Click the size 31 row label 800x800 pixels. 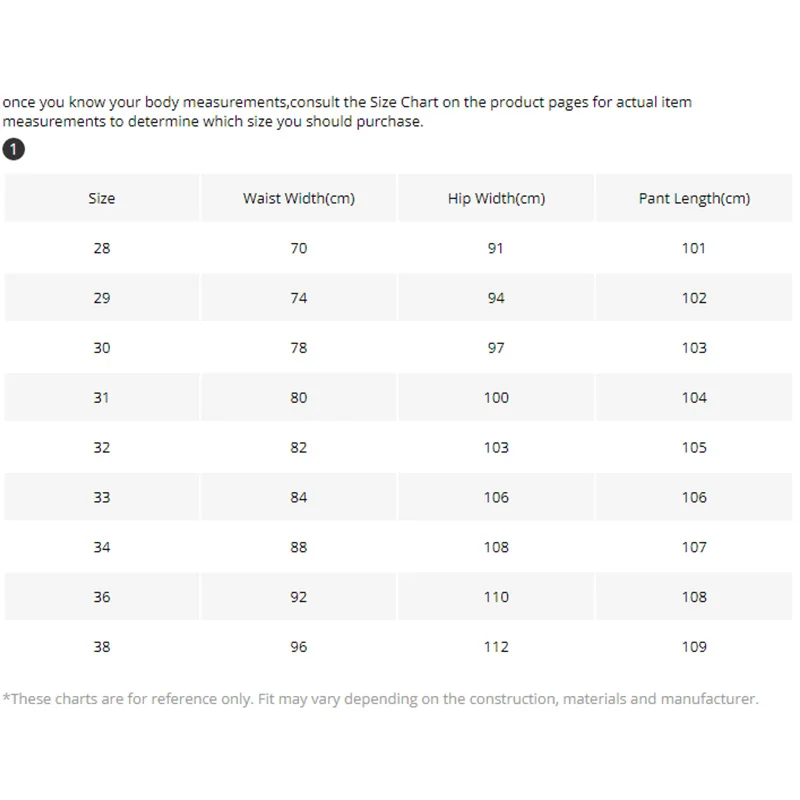[102, 398]
